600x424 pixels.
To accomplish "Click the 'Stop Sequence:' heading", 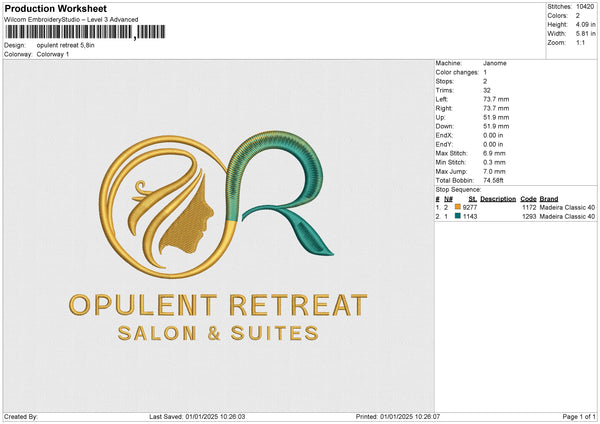I will [458, 190].
